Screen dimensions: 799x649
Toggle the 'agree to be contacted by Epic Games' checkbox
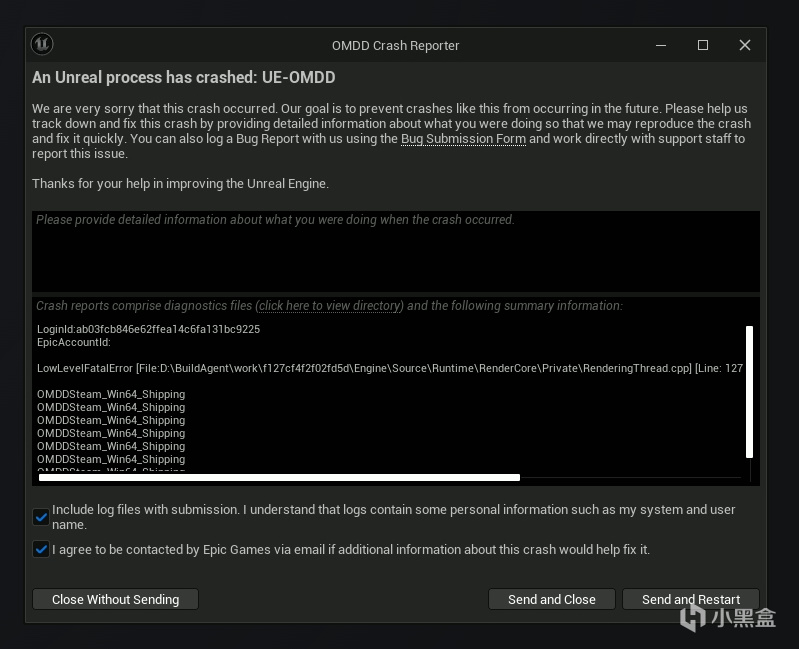pos(41,549)
